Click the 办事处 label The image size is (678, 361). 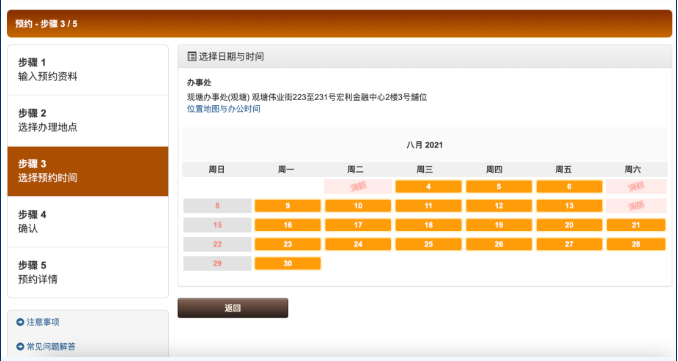tap(199, 83)
